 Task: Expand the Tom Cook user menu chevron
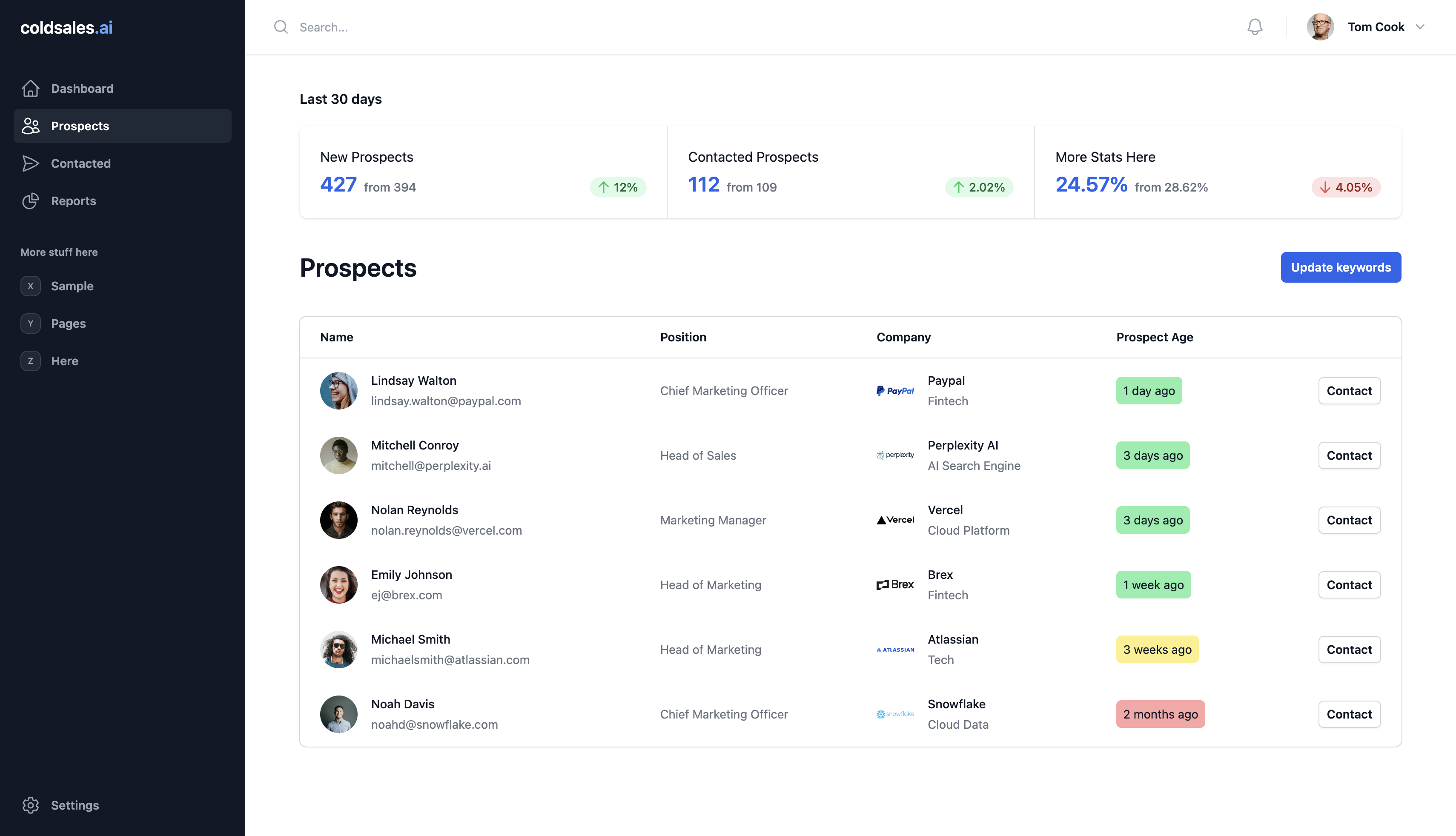(x=1420, y=27)
